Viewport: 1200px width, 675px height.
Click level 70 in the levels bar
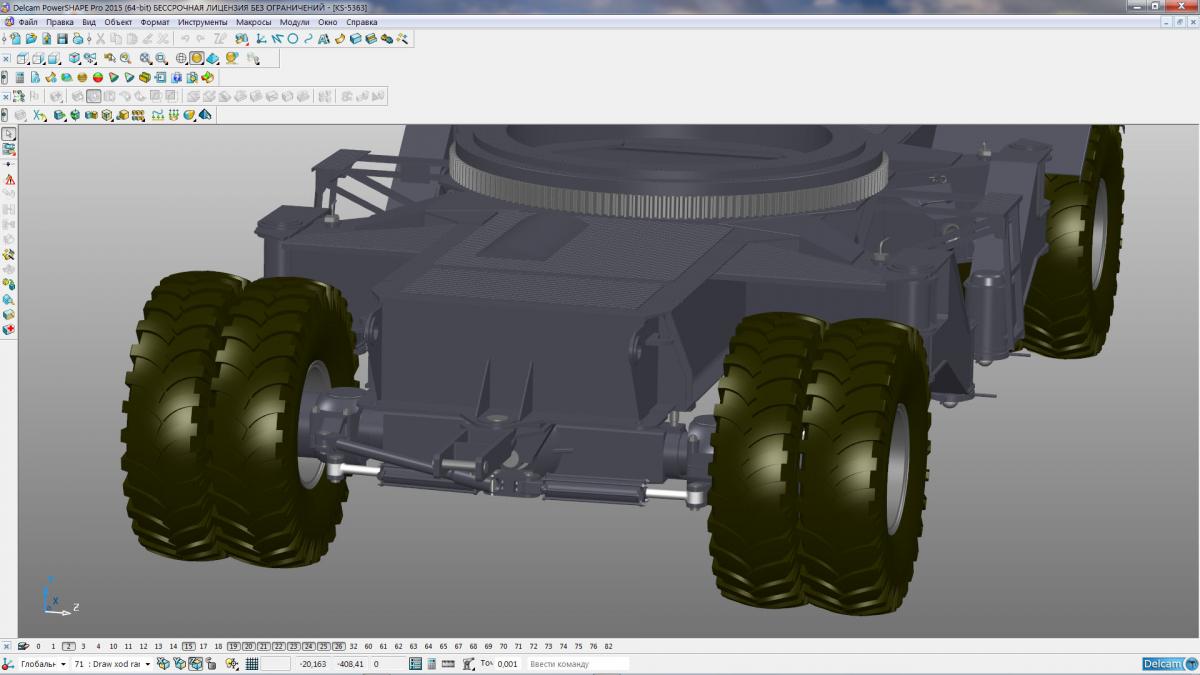click(503, 646)
